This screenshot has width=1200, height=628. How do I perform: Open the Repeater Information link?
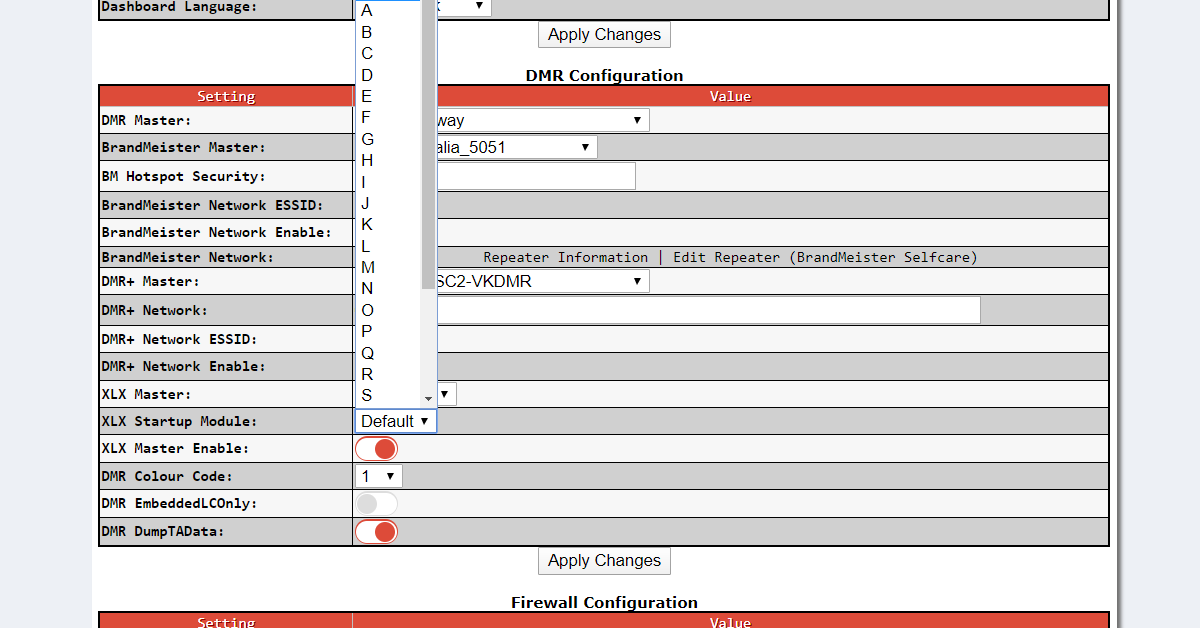(x=566, y=257)
